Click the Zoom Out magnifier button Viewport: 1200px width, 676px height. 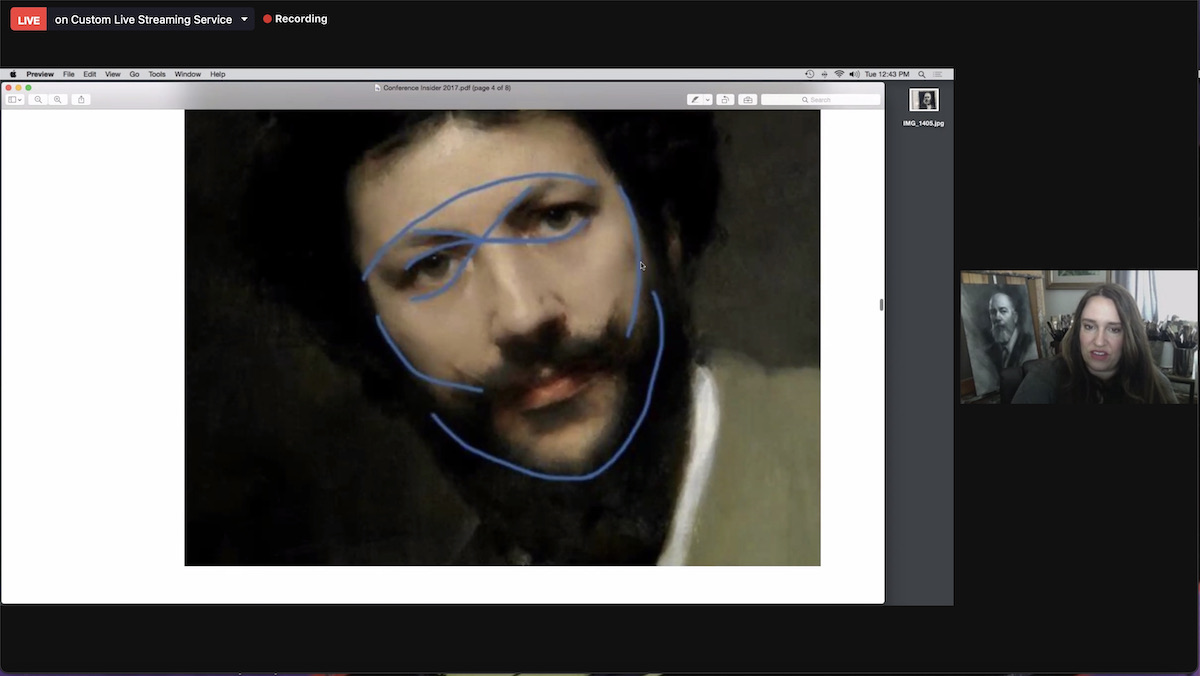39,99
